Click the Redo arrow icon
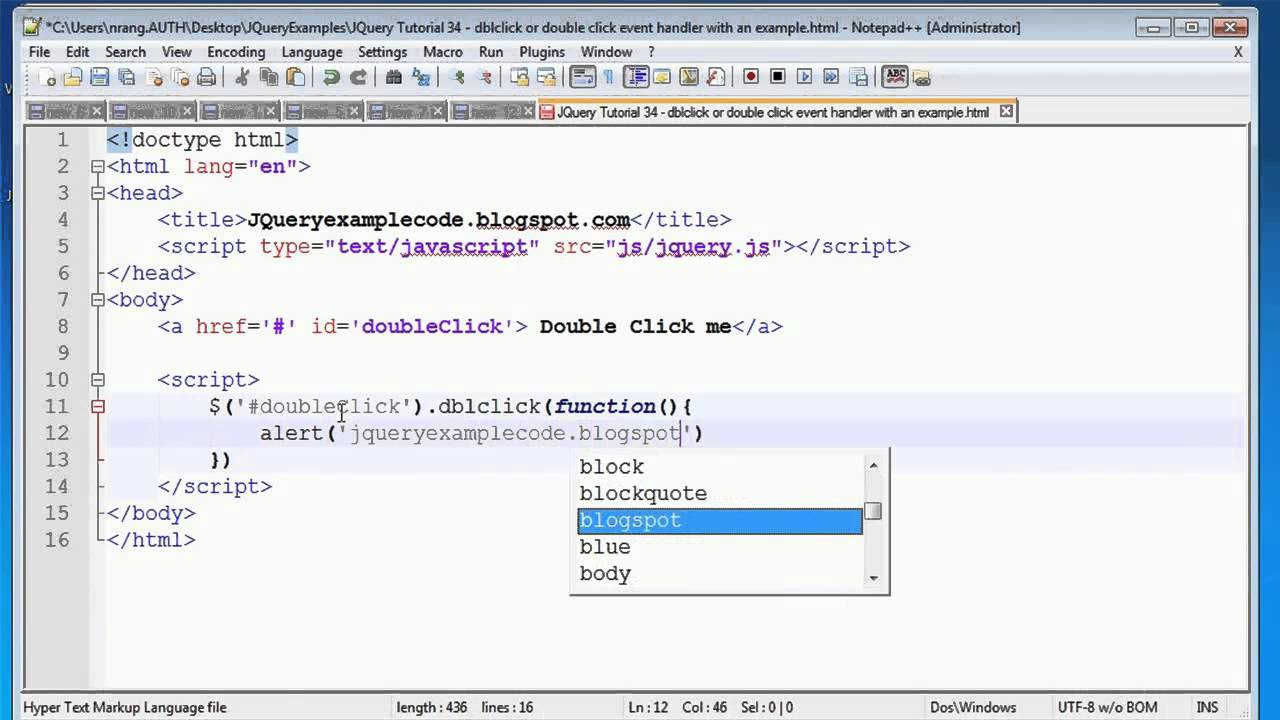This screenshot has height=720, width=1280. [357, 77]
